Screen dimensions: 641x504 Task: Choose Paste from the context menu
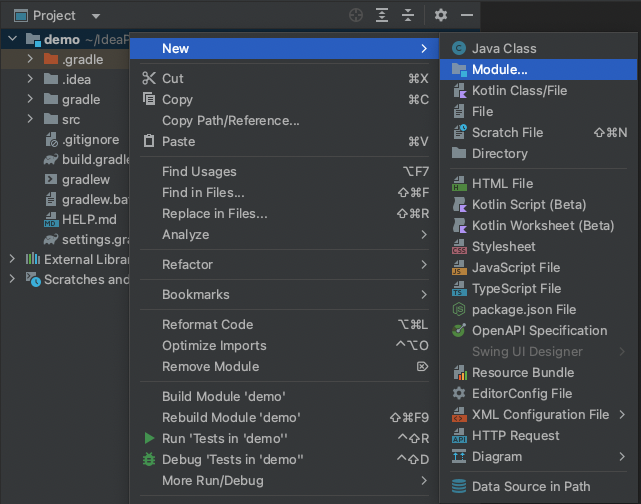pos(285,141)
